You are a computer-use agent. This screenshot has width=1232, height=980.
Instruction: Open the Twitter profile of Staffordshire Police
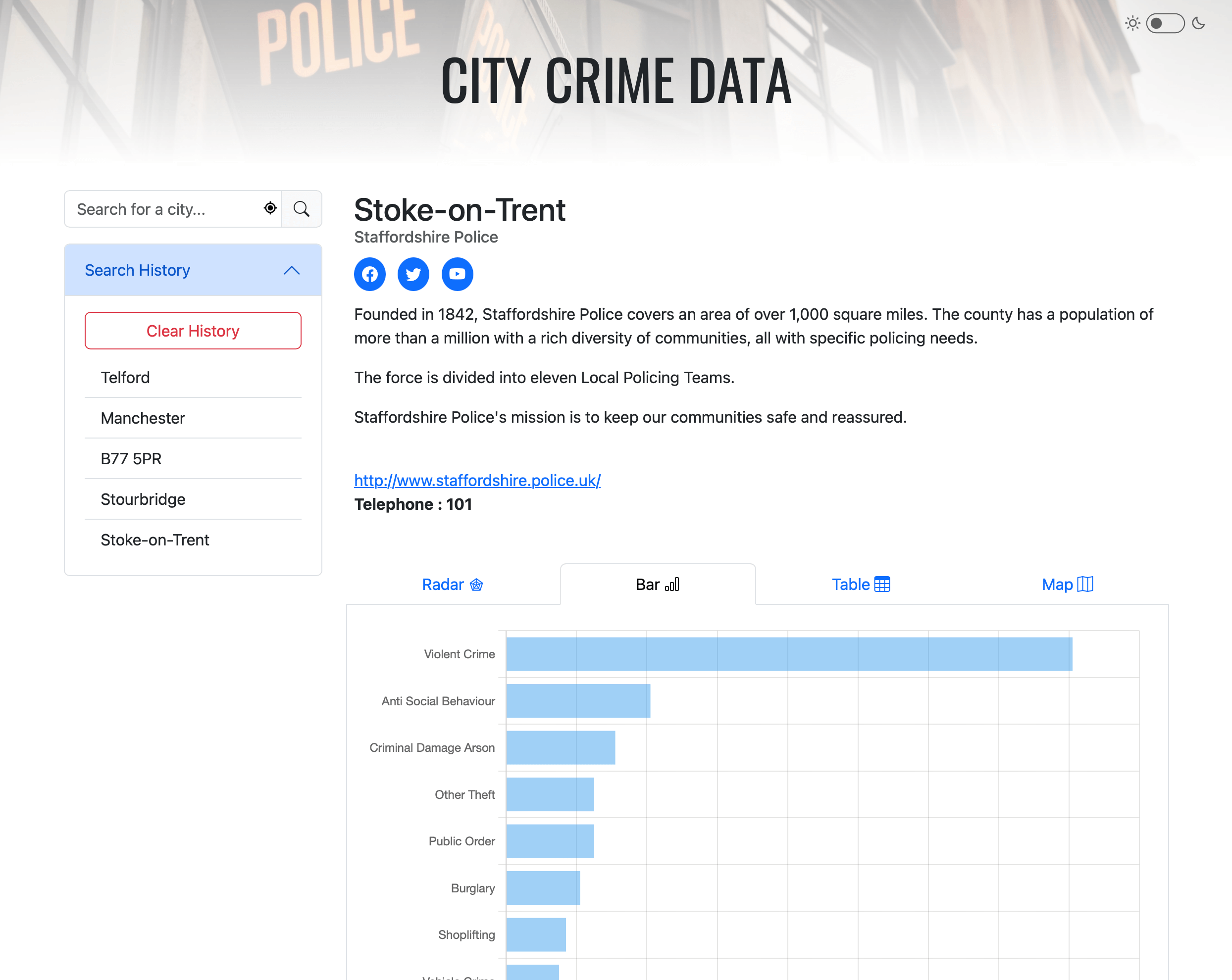pos(413,274)
